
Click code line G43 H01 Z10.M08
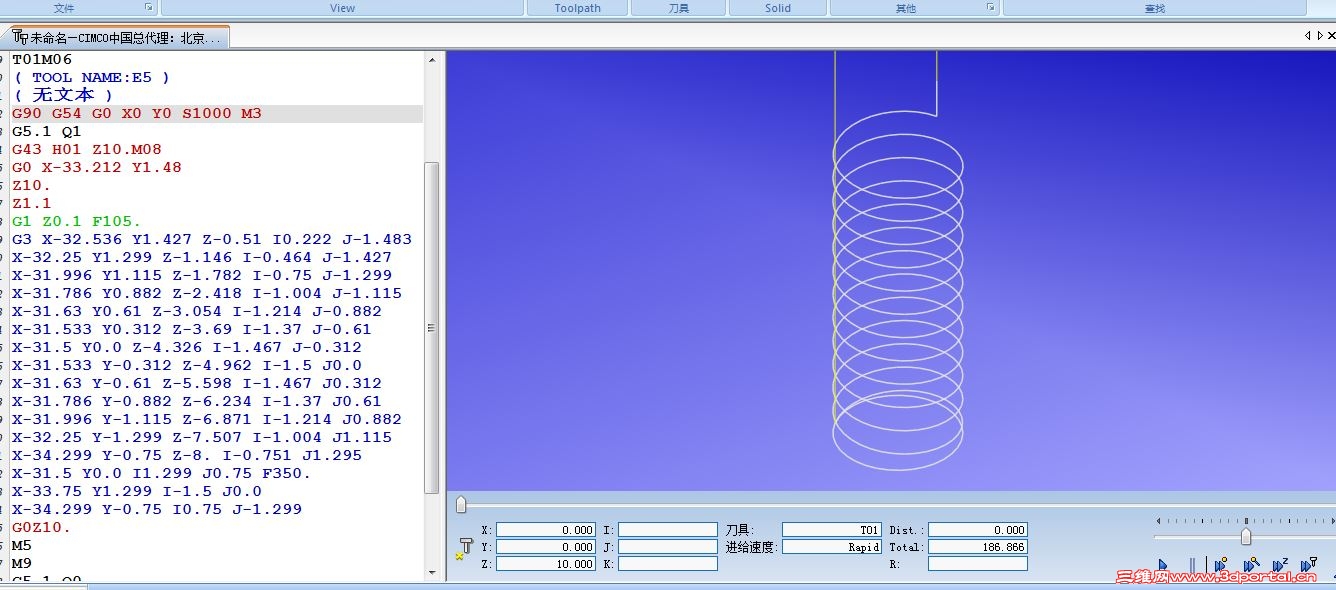point(87,150)
